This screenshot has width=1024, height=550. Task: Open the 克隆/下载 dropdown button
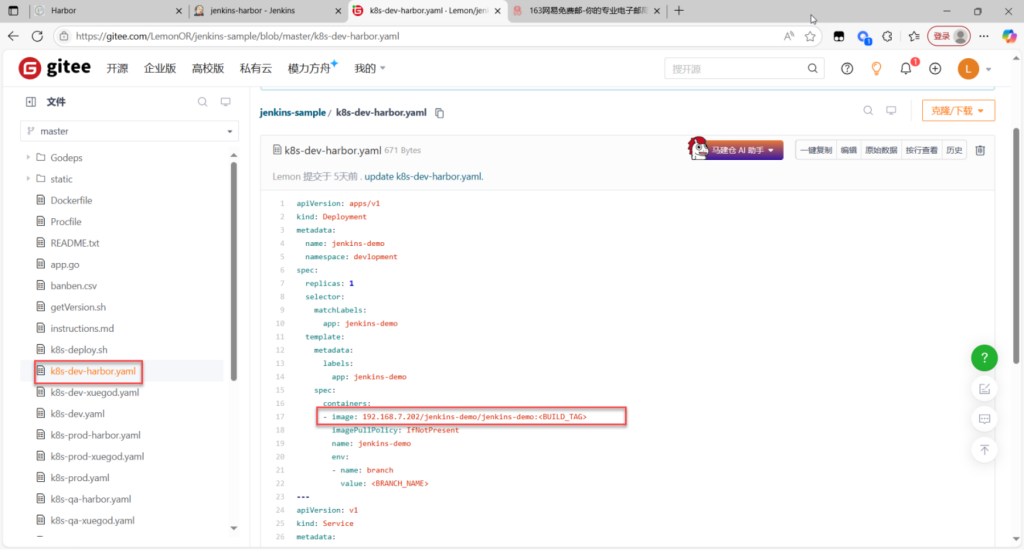(x=958, y=111)
